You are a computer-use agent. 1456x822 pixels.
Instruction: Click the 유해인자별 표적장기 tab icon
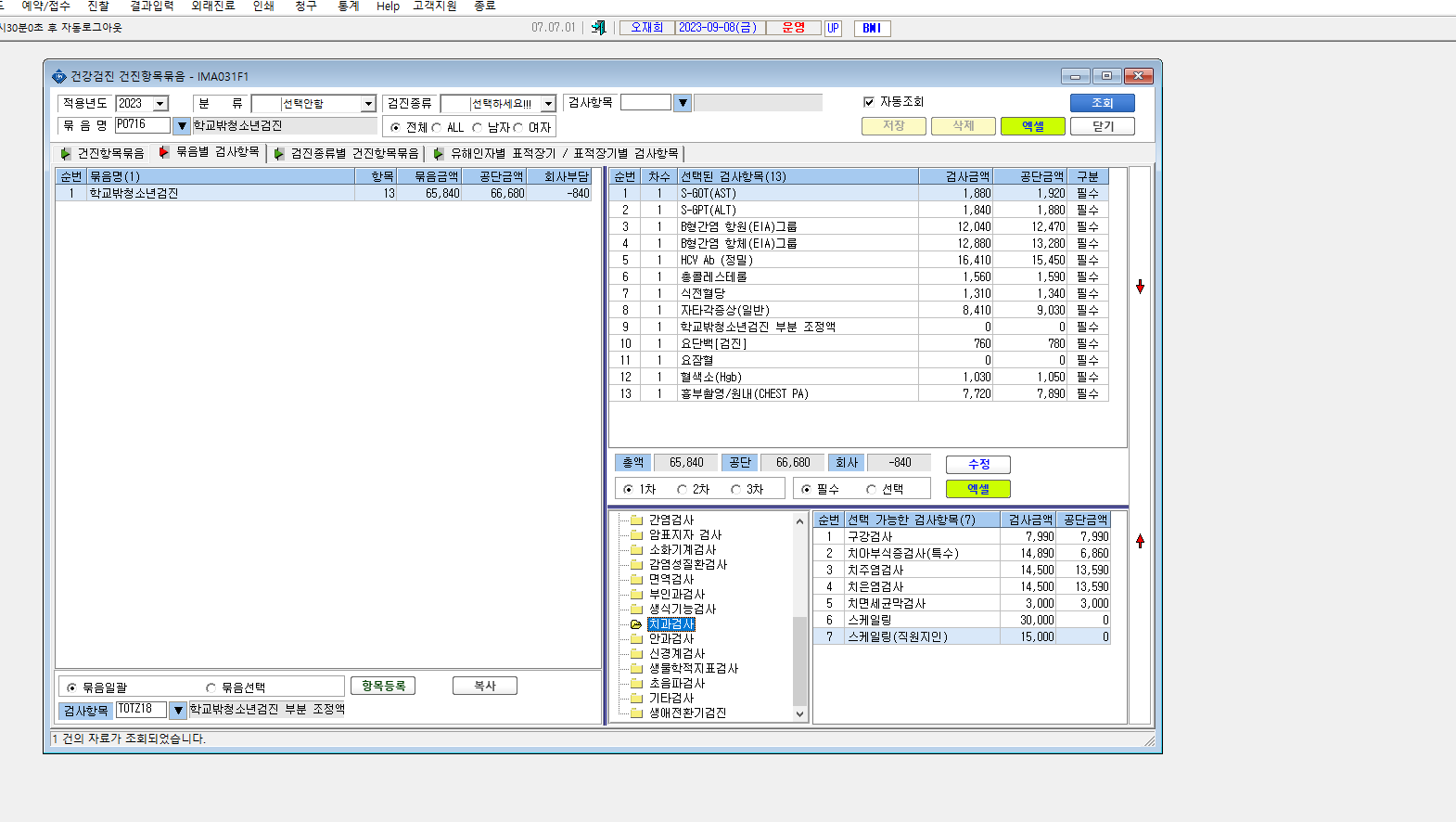click(439, 153)
